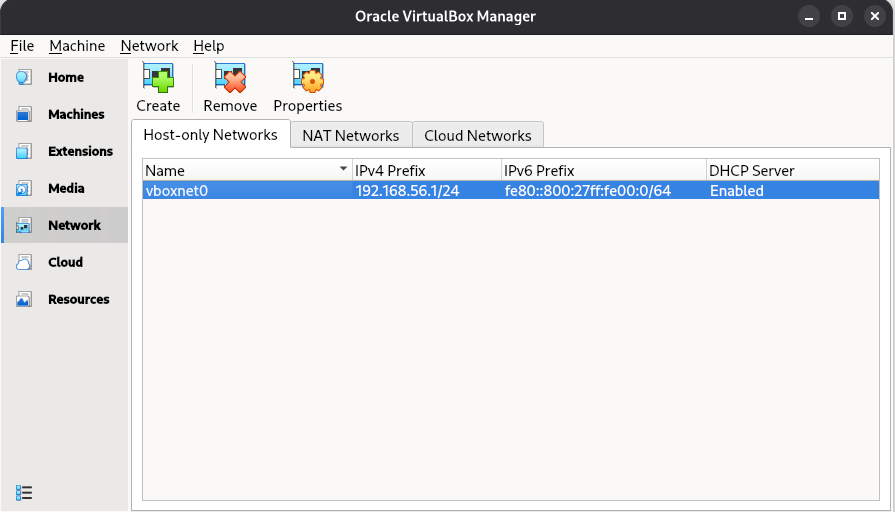Viewport: 895px width, 512px height.
Task: Sort by IPv4 Prefix column
Action: pos(426,171)
